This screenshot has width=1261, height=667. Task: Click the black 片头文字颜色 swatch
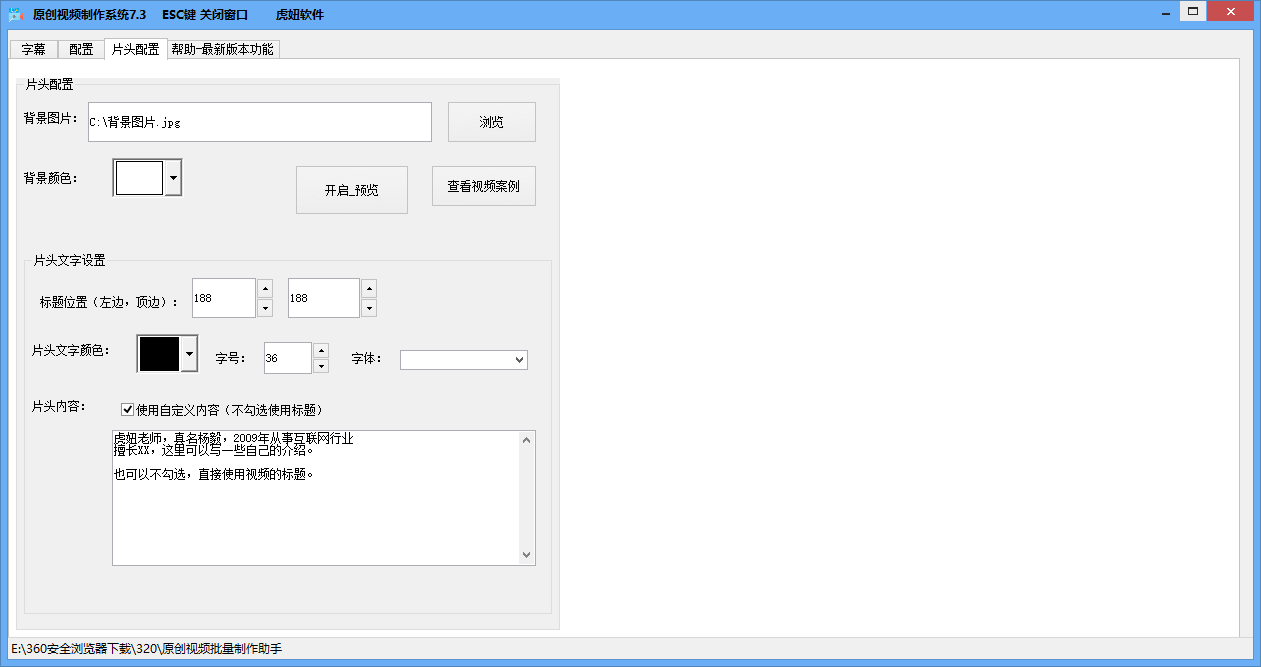coord(159,354)
